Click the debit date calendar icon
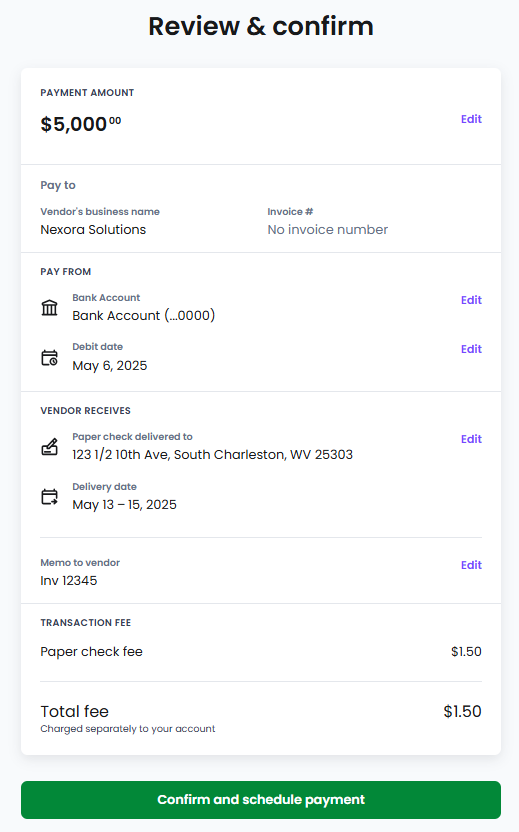Screen dimensions: 519x832 pyautogui.click(x=49, y=358)
